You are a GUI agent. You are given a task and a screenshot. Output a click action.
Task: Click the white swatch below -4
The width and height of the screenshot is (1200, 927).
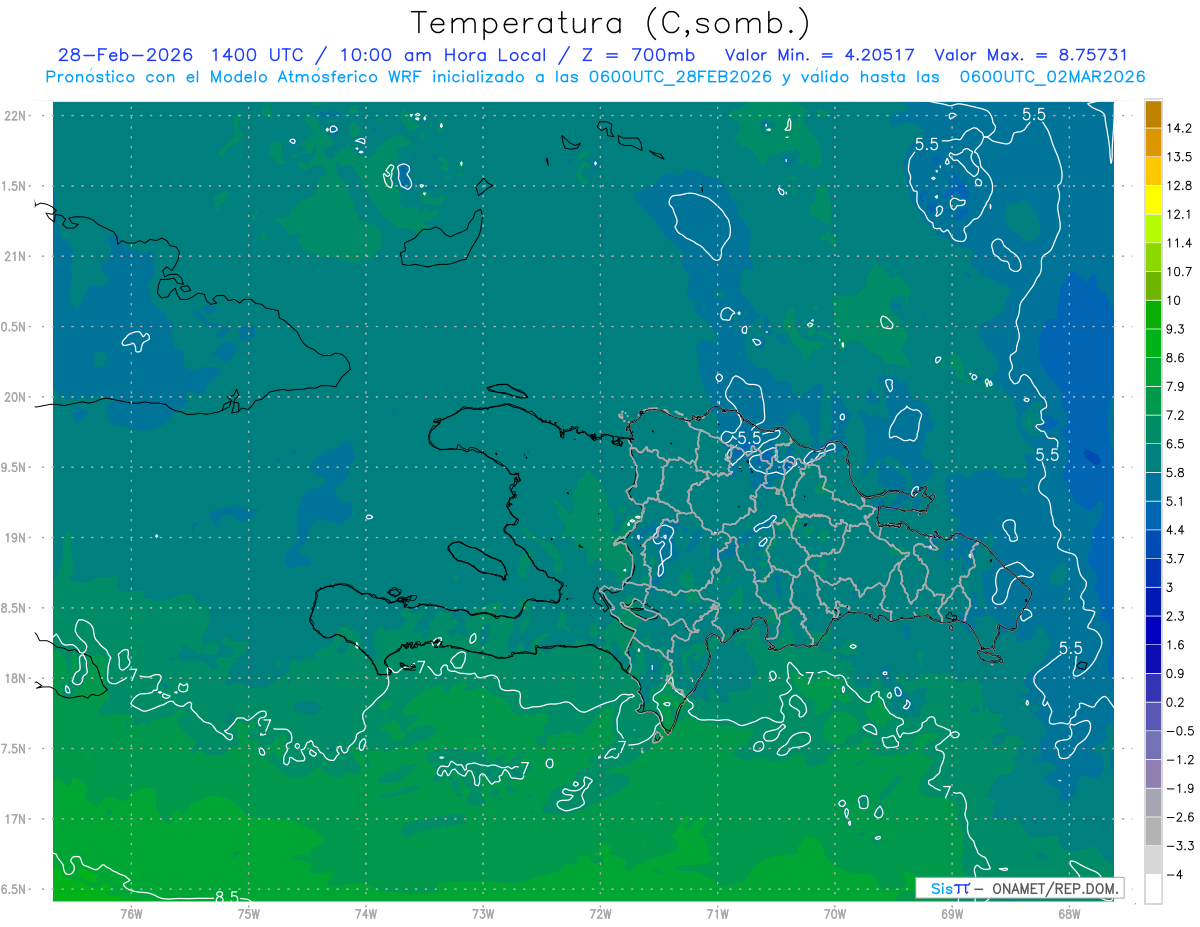point(1153,889)
